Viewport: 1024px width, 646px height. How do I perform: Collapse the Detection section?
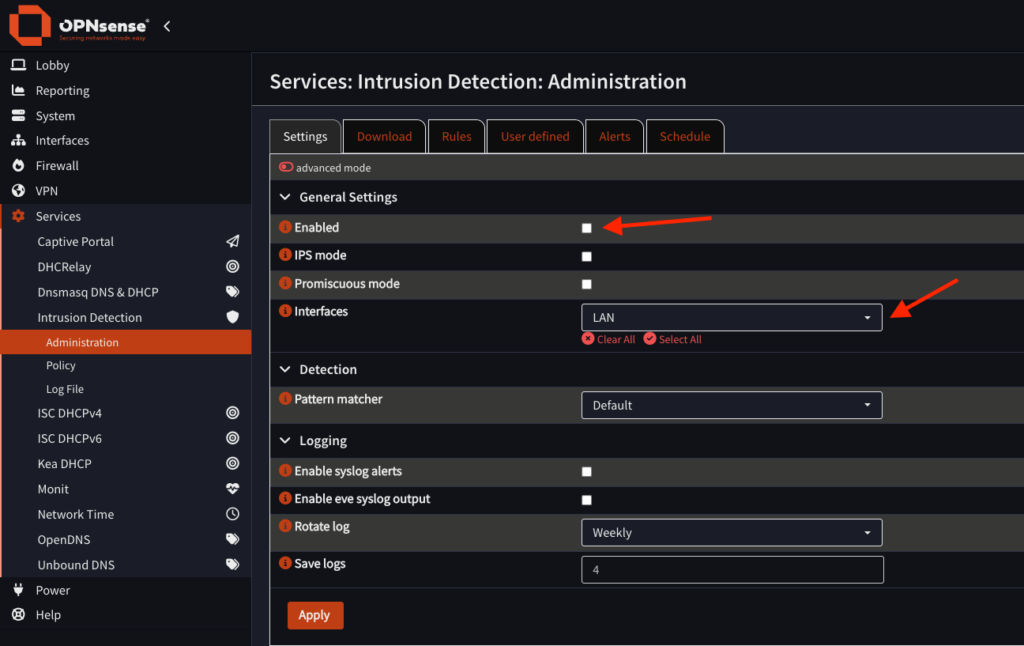coord(285,369)
